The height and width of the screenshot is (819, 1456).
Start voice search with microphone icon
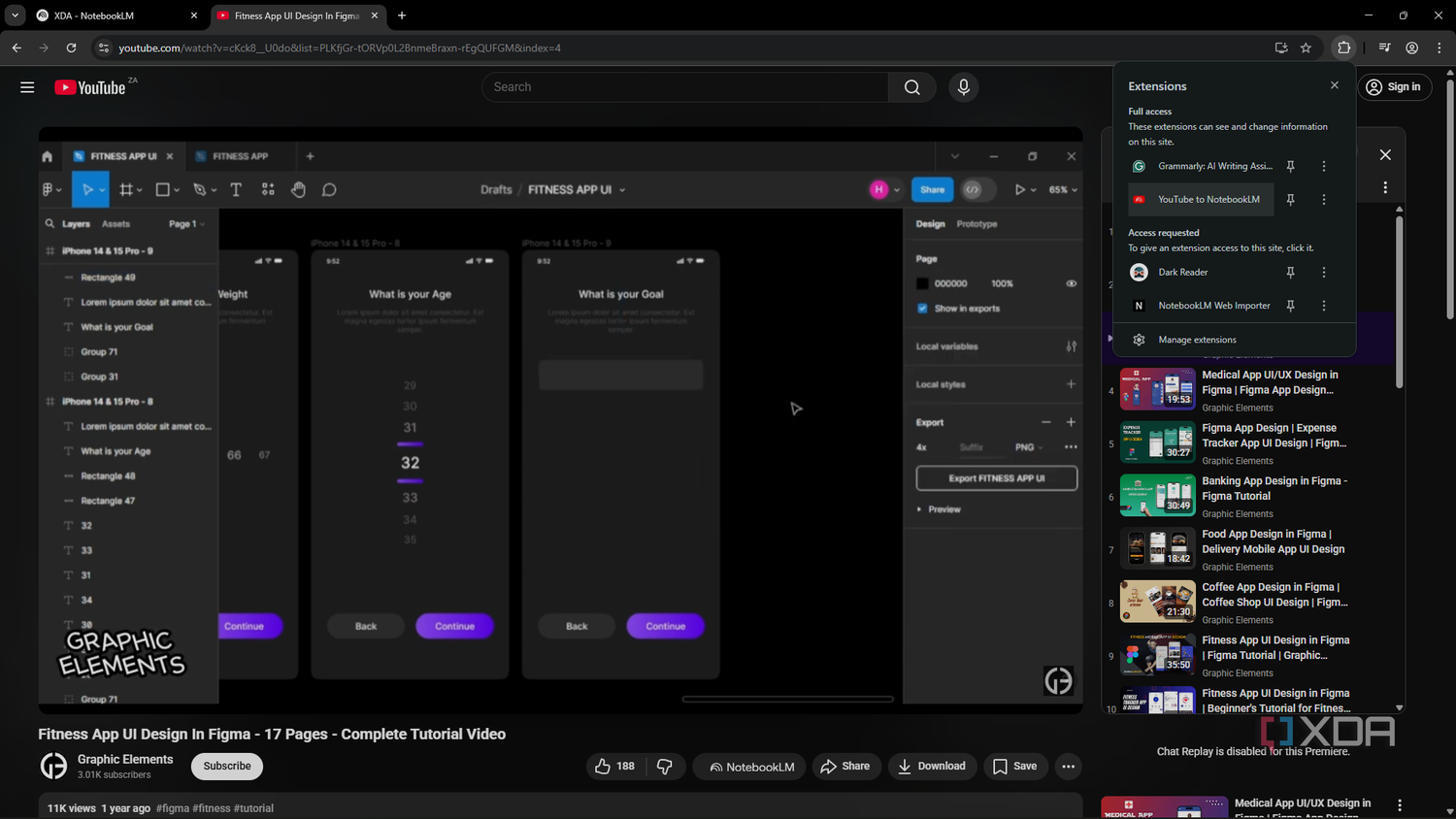[x=963, y=87]
